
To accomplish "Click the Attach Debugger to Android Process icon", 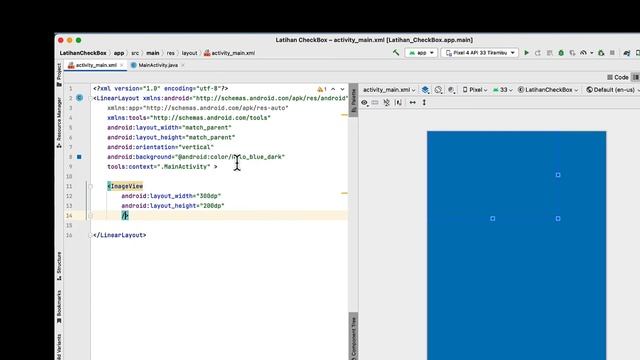I will [x=601, y=53].
